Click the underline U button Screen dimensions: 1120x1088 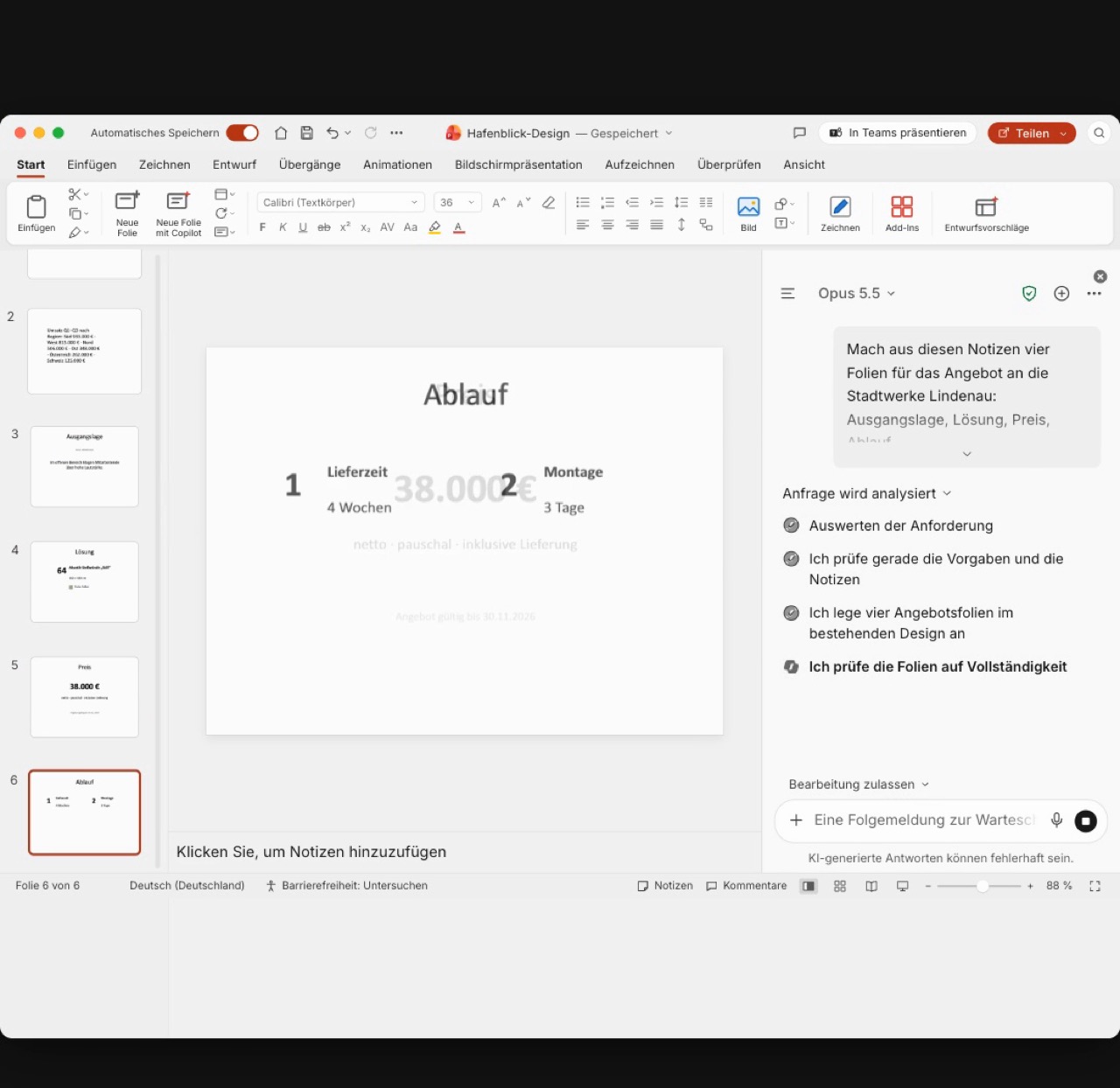pyautogui.click(x=303, y=227)
